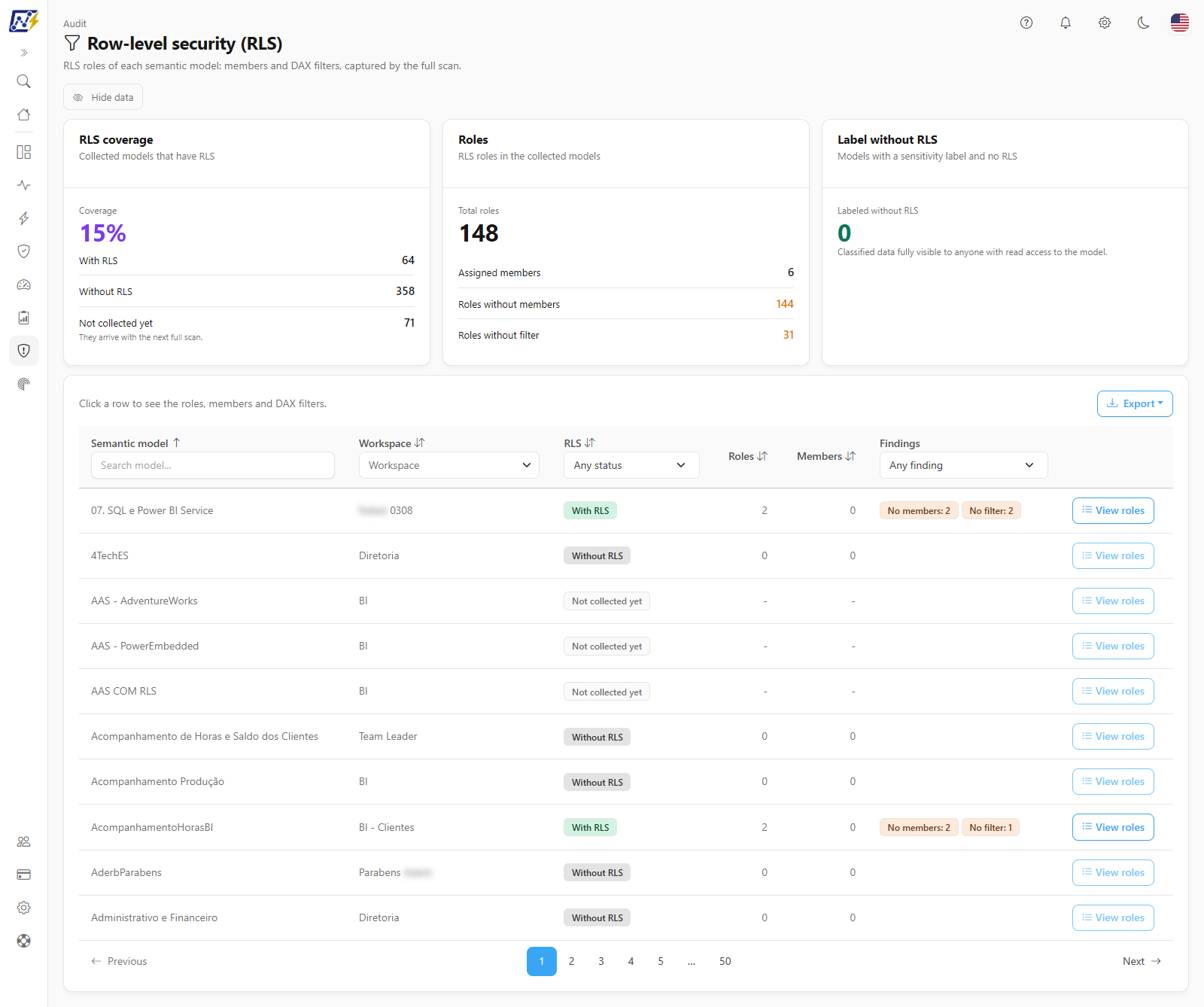Change language via the US flag icon

[x=1180, y=23]
